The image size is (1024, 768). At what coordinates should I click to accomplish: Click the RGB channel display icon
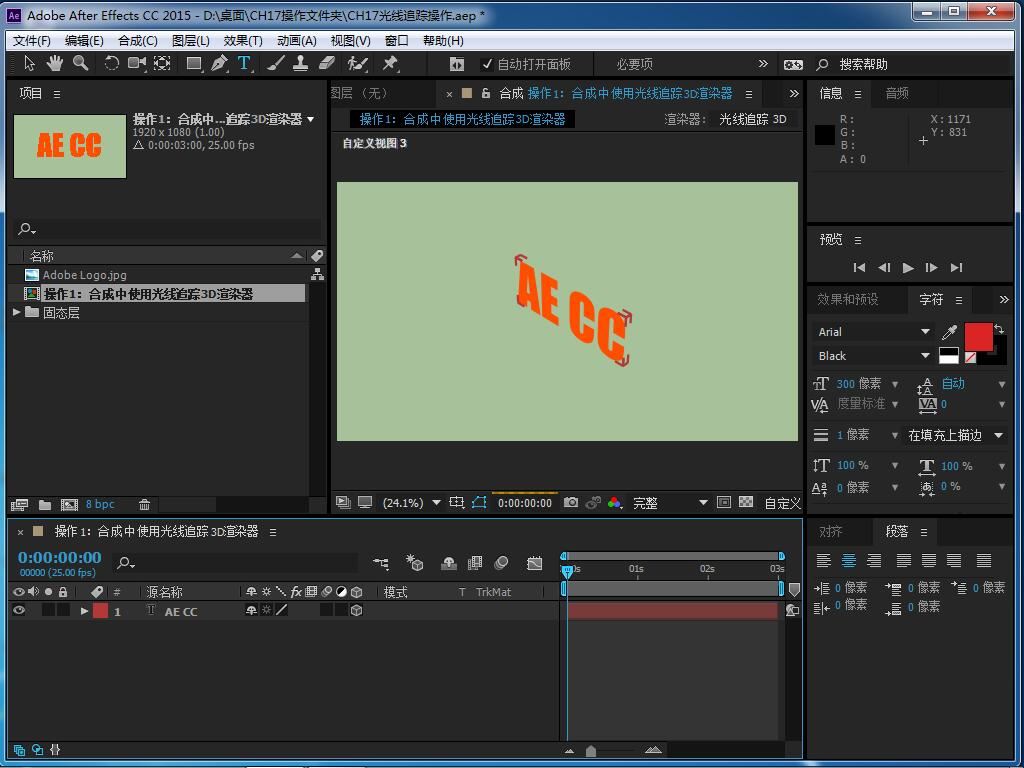tap(614, 502)
